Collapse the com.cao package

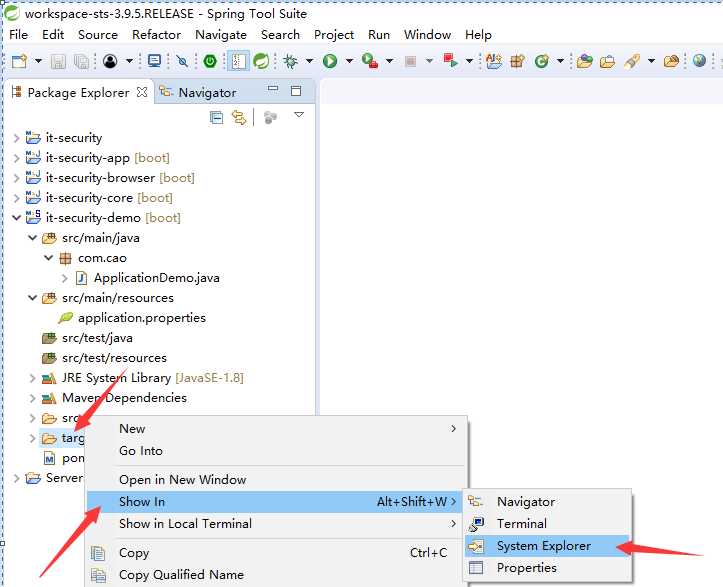tap(48, 258)
